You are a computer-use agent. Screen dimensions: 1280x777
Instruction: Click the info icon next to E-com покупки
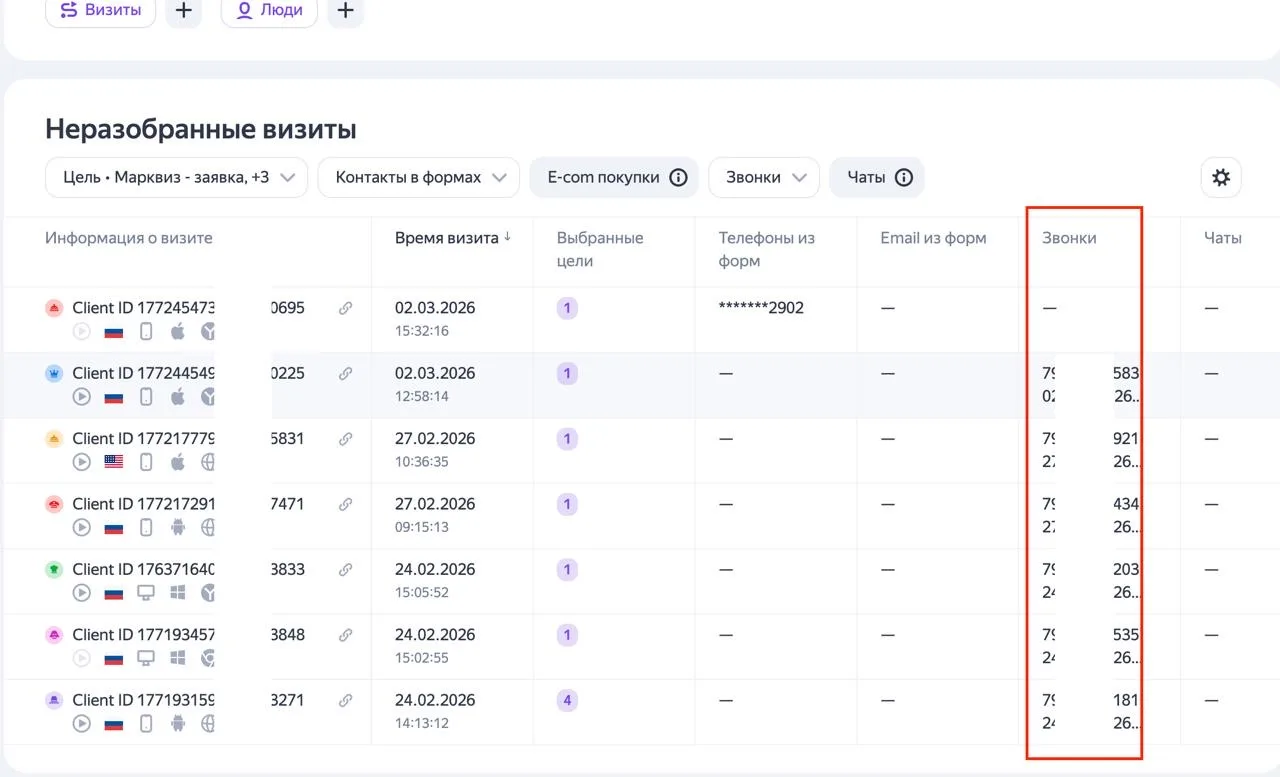tap(678, 178)
